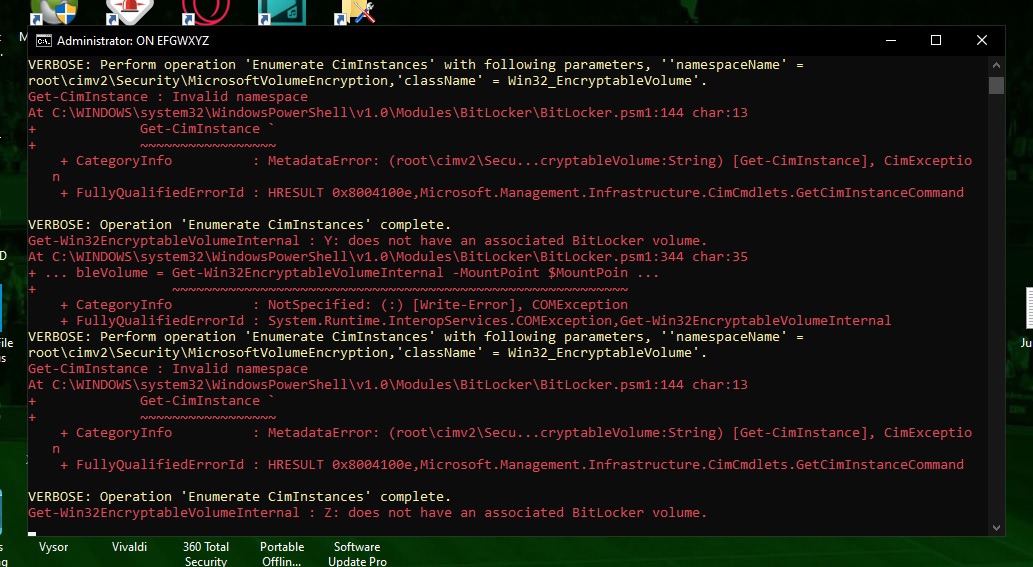Click the blinking cursor prompt line
Screen dimensions: 1033x567
33,530
